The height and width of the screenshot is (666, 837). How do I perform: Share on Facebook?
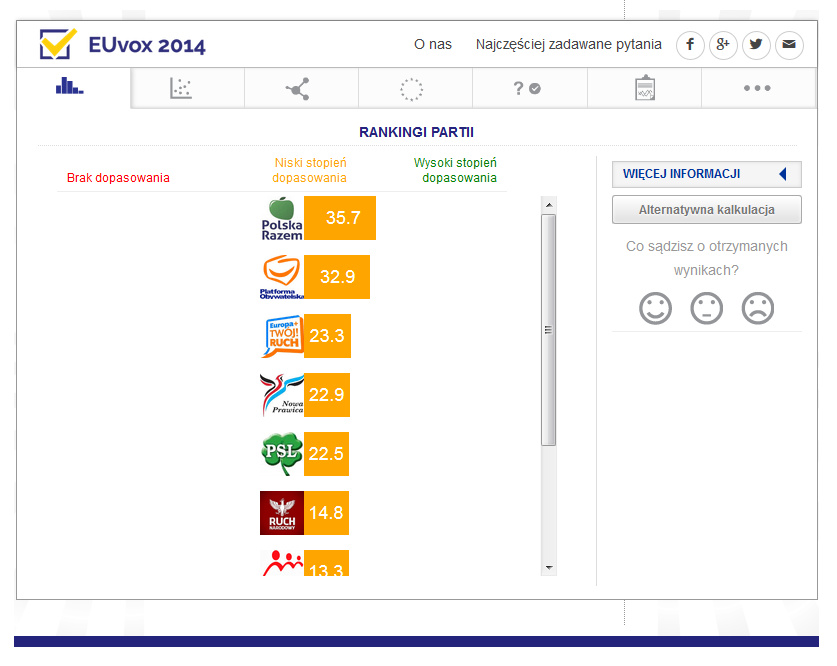tap(690, 44)
